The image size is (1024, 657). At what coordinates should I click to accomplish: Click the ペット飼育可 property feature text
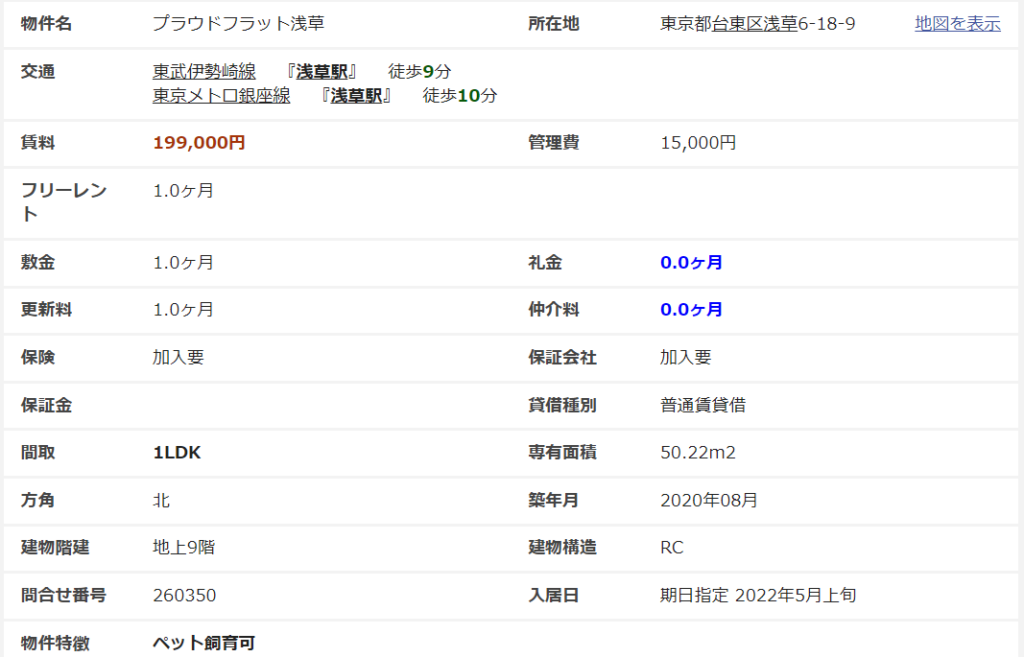203,643
